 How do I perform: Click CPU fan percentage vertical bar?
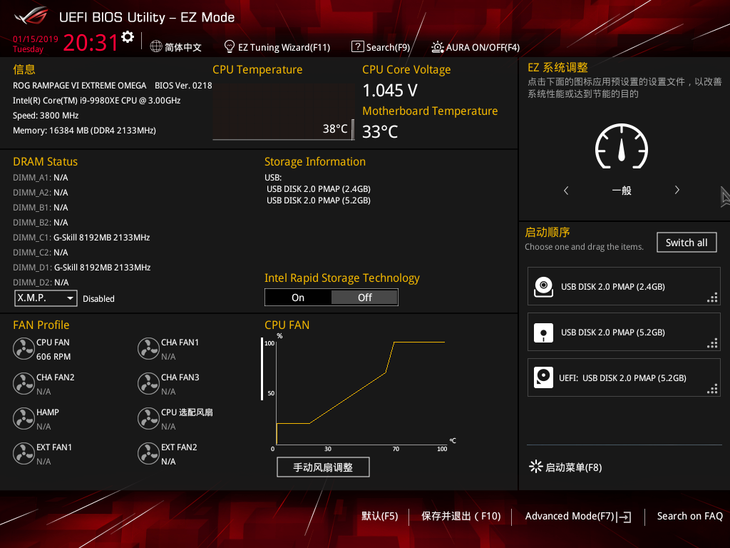(262, 369)
